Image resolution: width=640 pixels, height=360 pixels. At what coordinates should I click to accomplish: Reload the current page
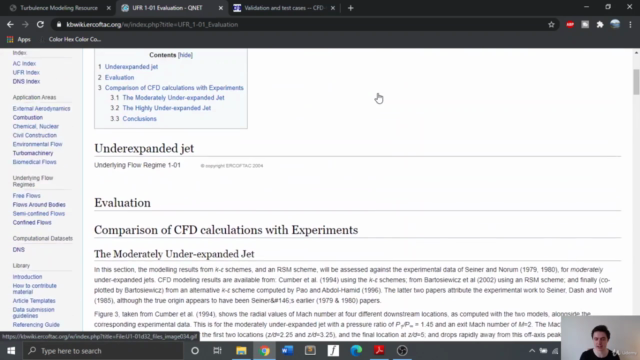(40, 24)
